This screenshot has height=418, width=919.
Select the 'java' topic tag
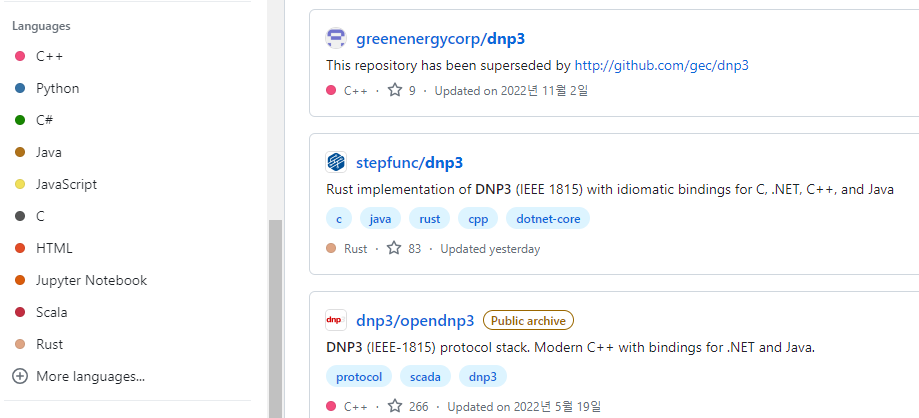(380, 219)
